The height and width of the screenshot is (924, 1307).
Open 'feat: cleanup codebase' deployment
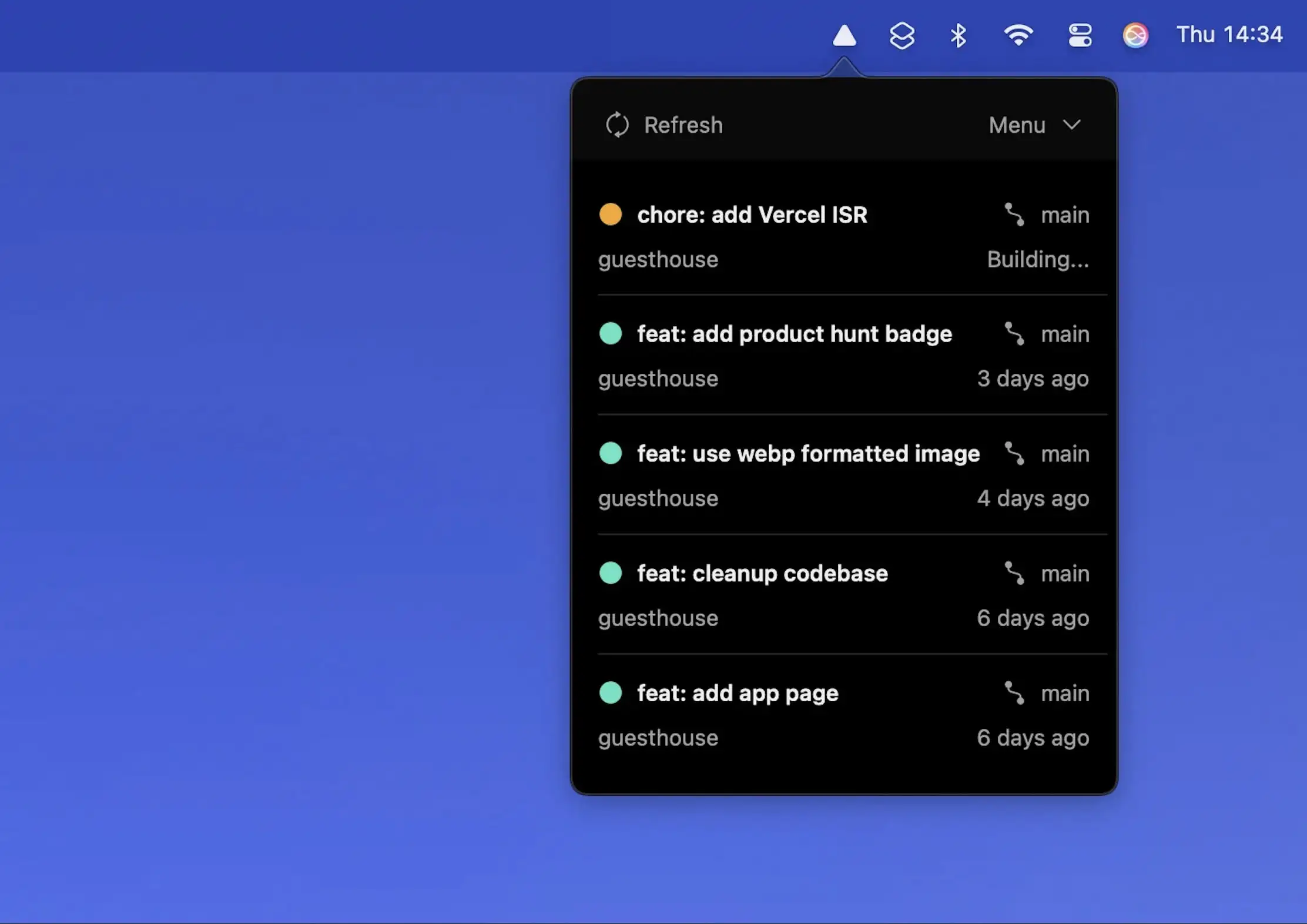(763, 574)
